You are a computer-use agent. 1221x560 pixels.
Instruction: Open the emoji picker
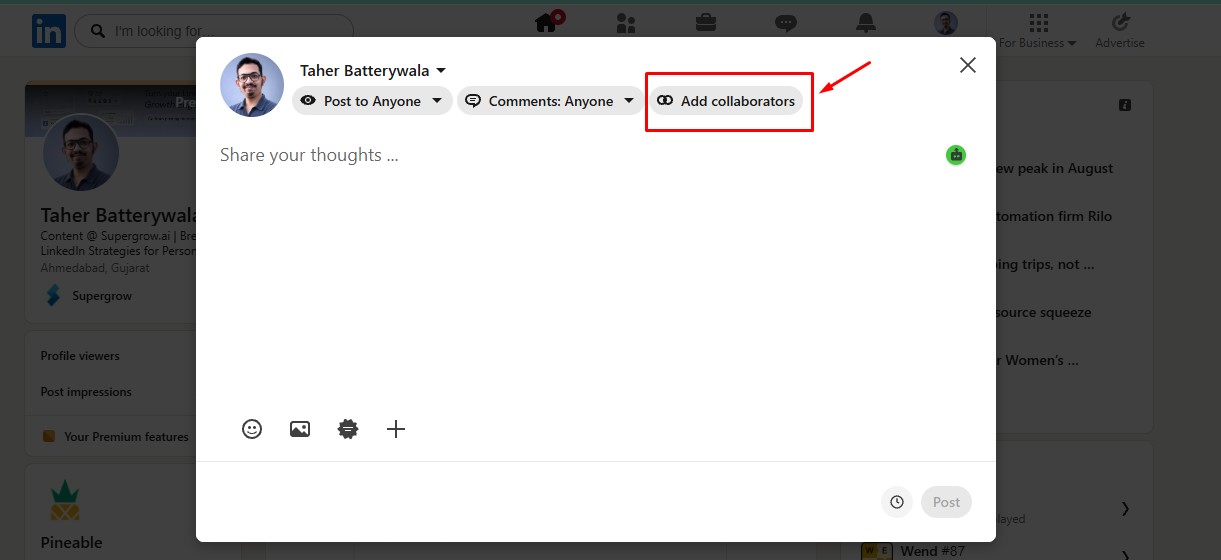click(x=252, y=429)
